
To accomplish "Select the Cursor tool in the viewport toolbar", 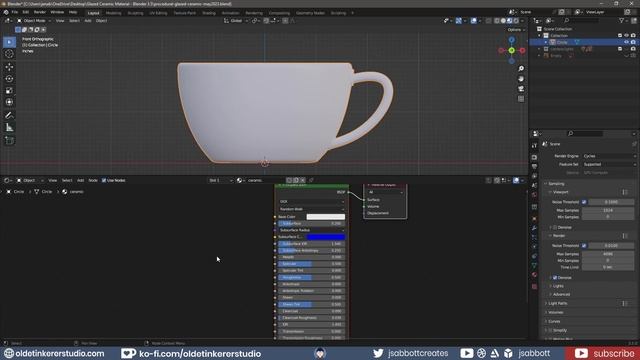I will tap(9, 54).
